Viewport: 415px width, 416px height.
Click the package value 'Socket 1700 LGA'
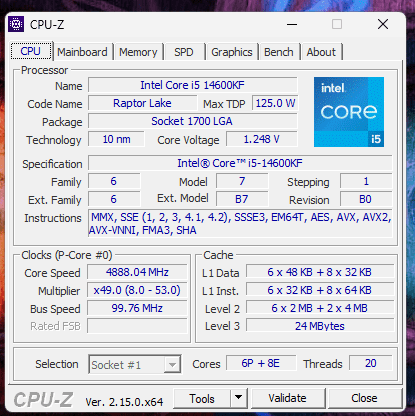coord(193,121)
